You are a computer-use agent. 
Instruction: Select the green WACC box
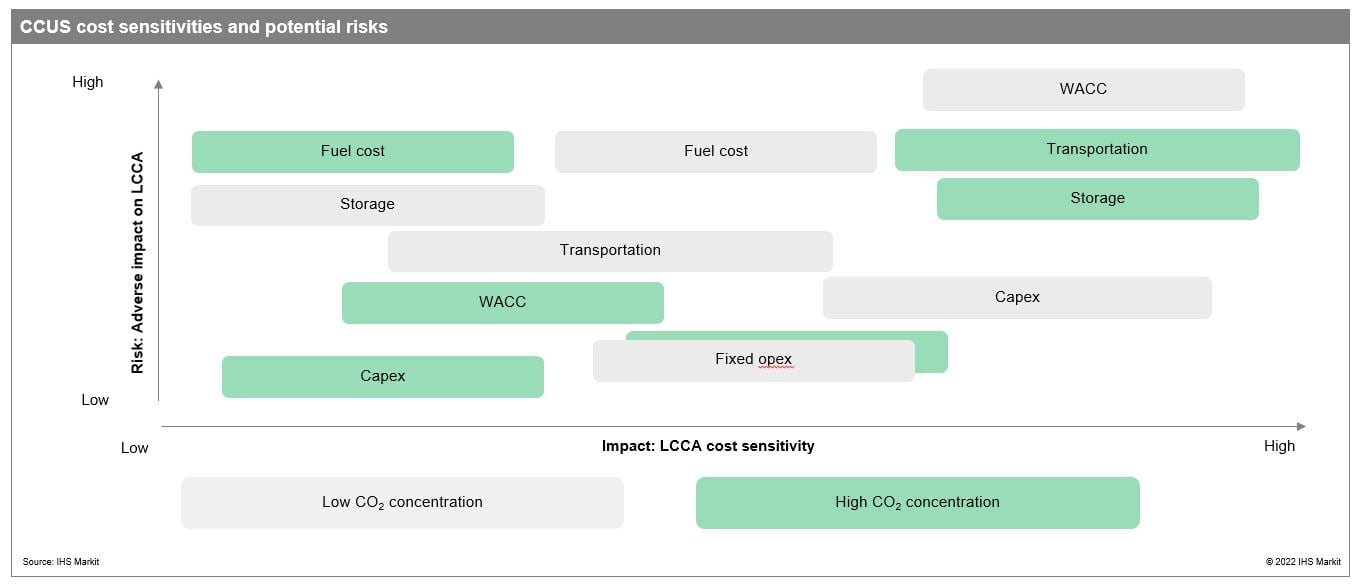(x=502, y=302)
